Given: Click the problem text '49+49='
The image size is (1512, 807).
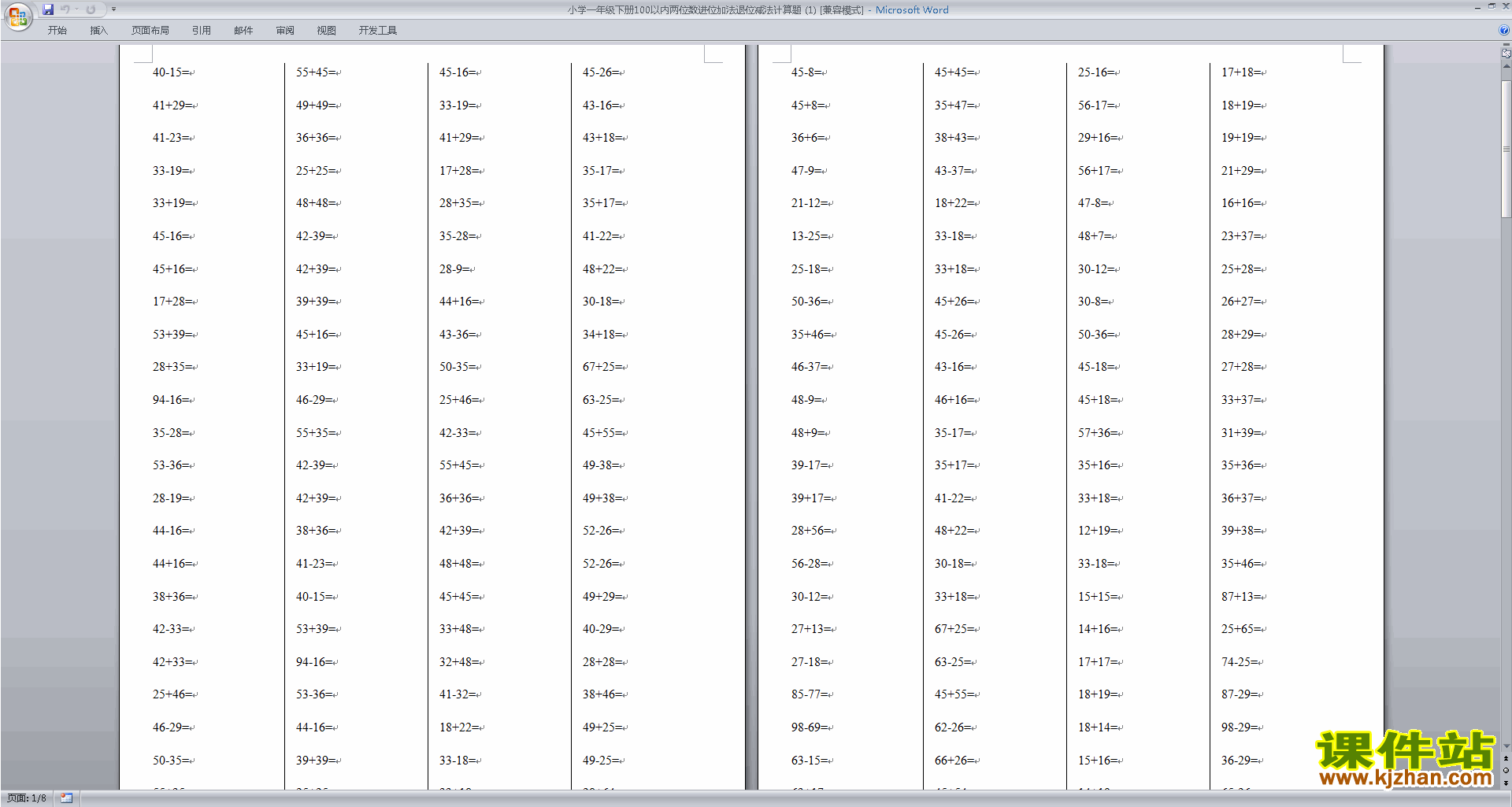Looking at the screenshot, I should tap(315, 105).
